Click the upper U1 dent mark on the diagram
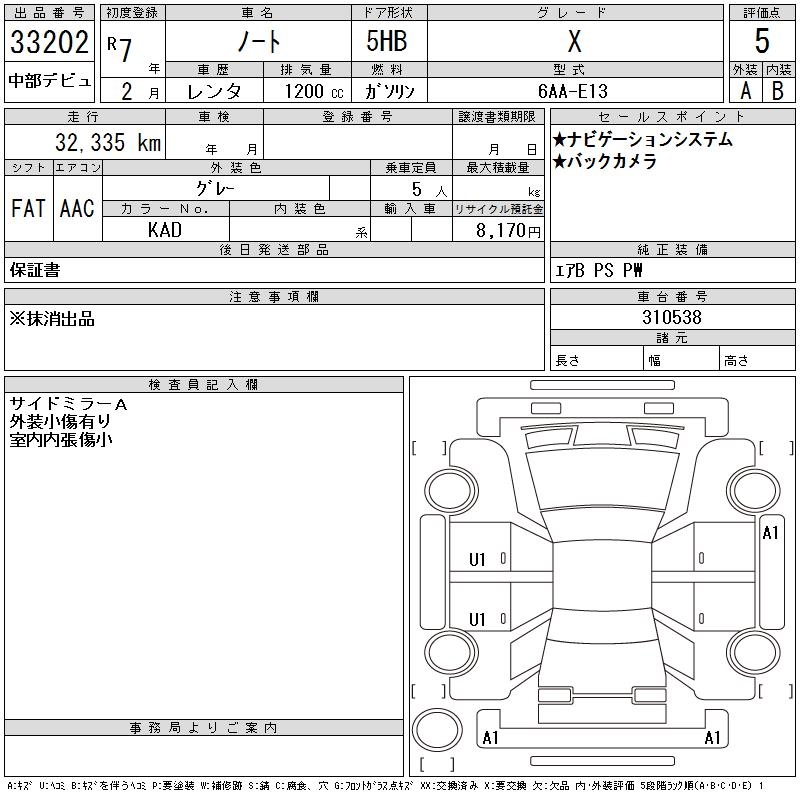This screenshot has width=800, height=800. coord(477,560)
